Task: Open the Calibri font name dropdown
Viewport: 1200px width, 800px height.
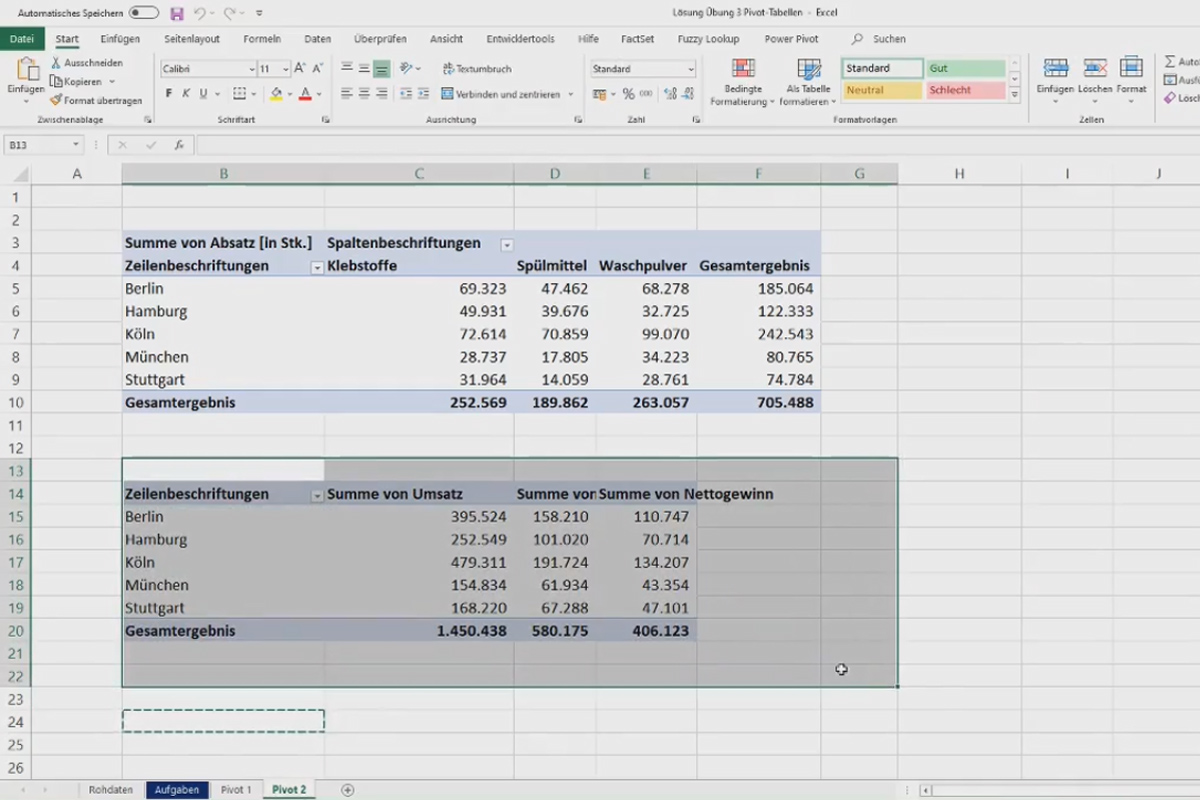Action: (x=251, y=69)
